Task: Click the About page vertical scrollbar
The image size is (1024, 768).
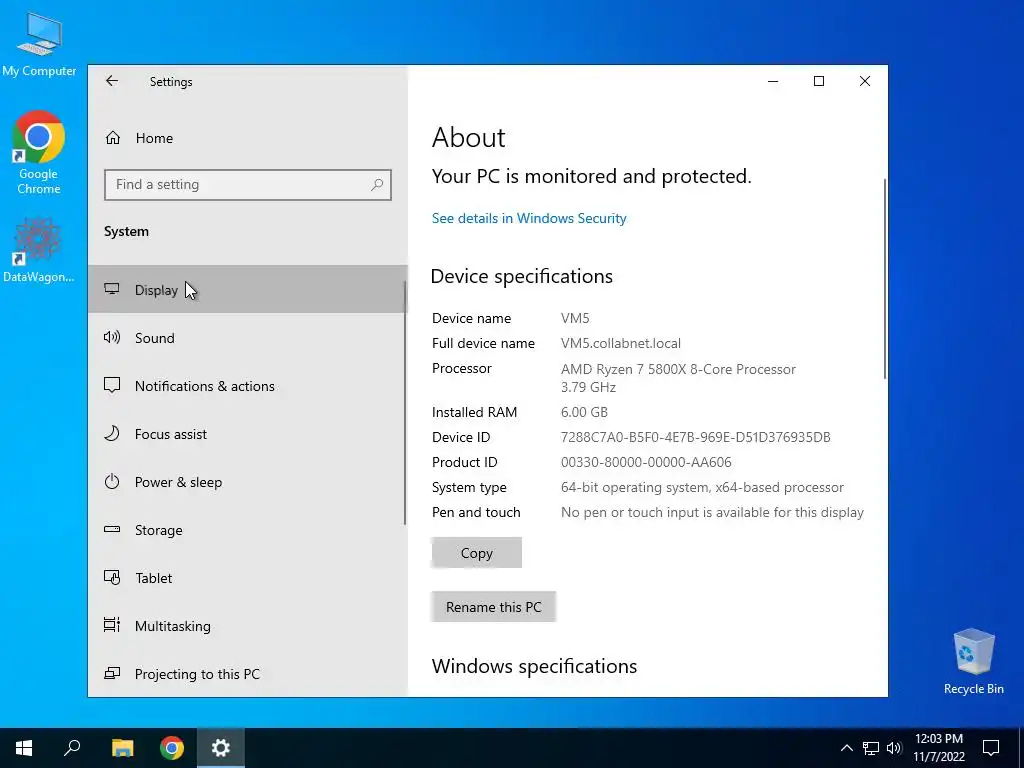Action: click(884, 279)
